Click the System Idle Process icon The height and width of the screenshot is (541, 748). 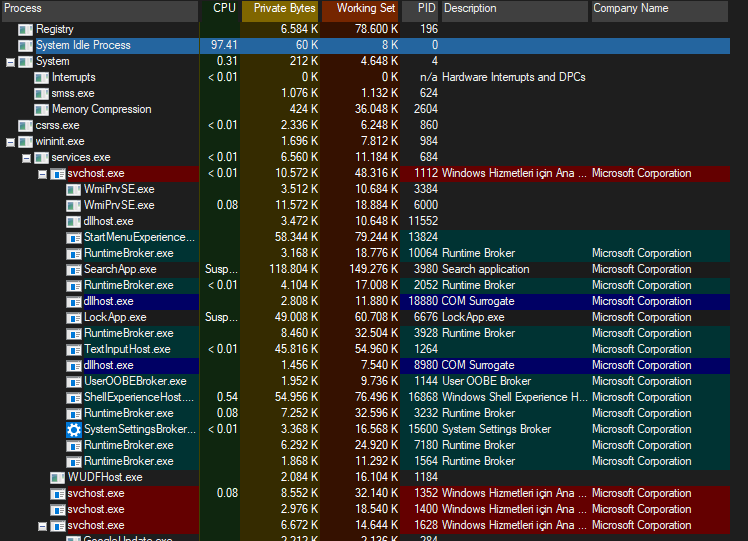coord(25,46)
